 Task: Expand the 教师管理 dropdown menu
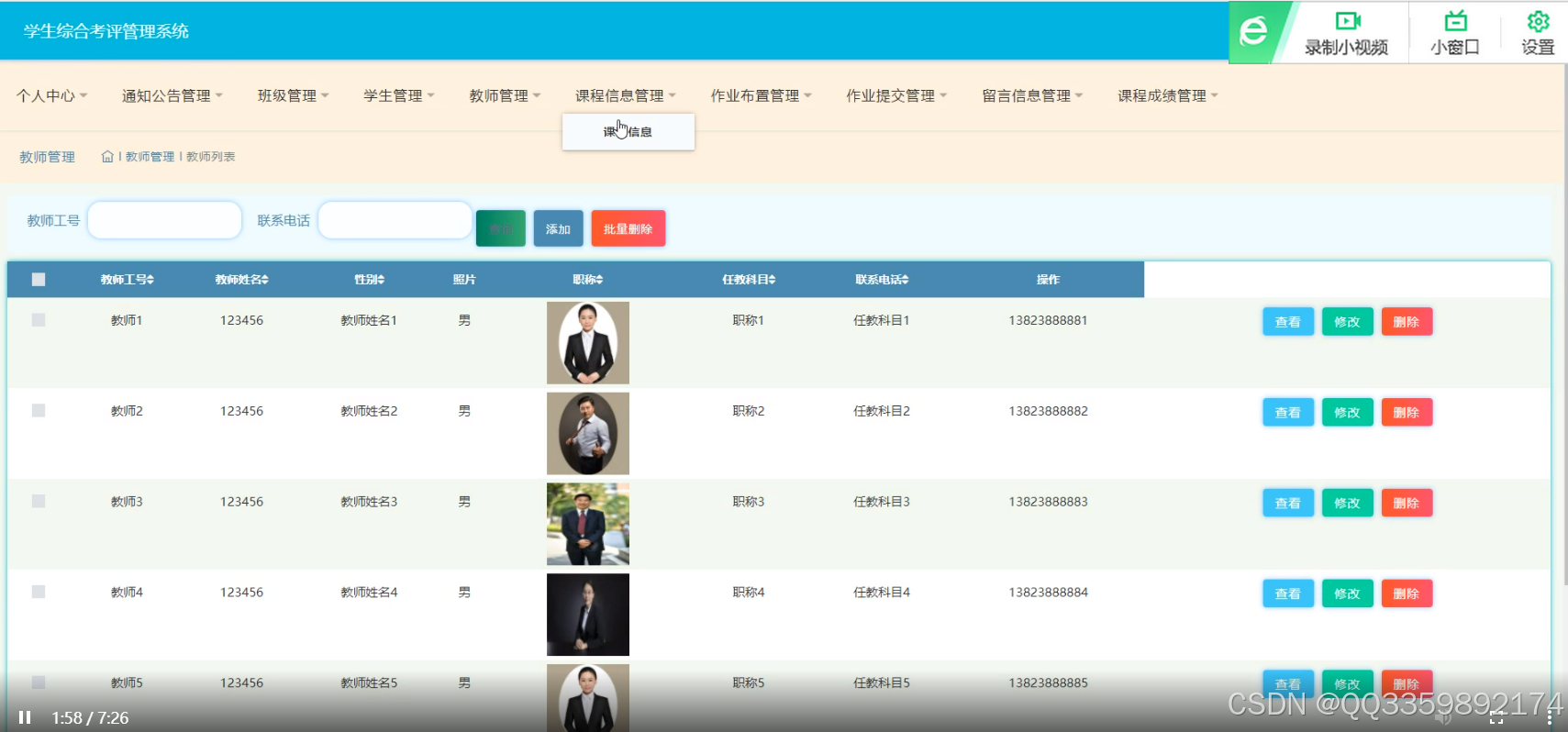pyautogui.click(x=506, y=95)
